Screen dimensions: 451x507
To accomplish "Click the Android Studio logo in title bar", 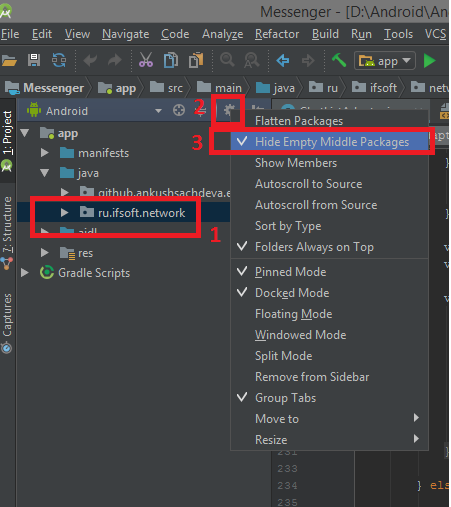I will [x=6, y=11].
